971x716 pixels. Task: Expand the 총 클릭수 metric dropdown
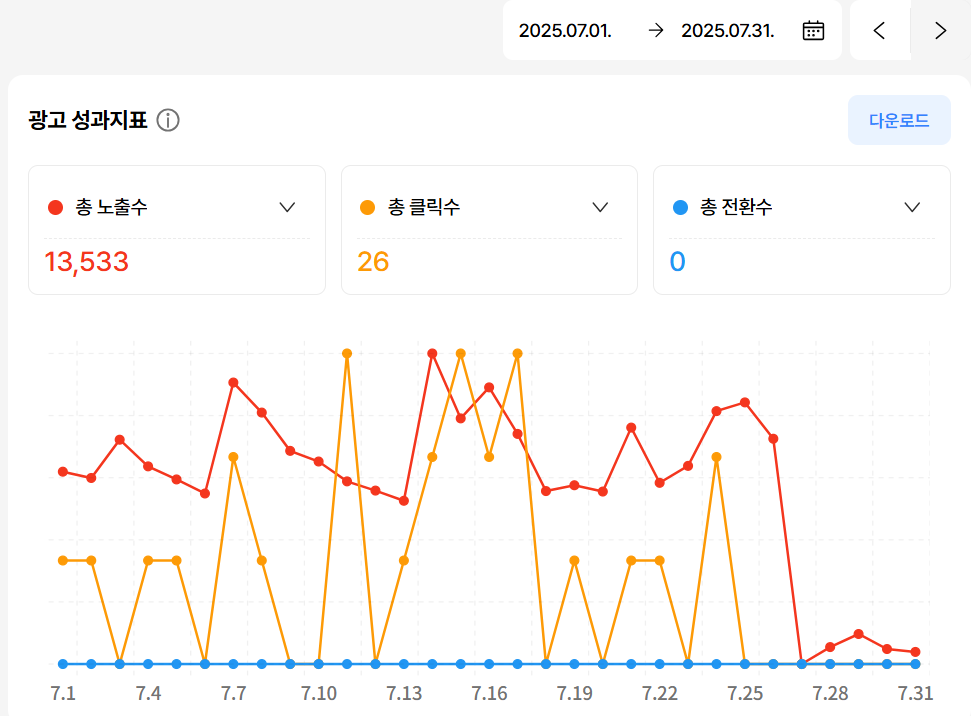pos(600,207)
